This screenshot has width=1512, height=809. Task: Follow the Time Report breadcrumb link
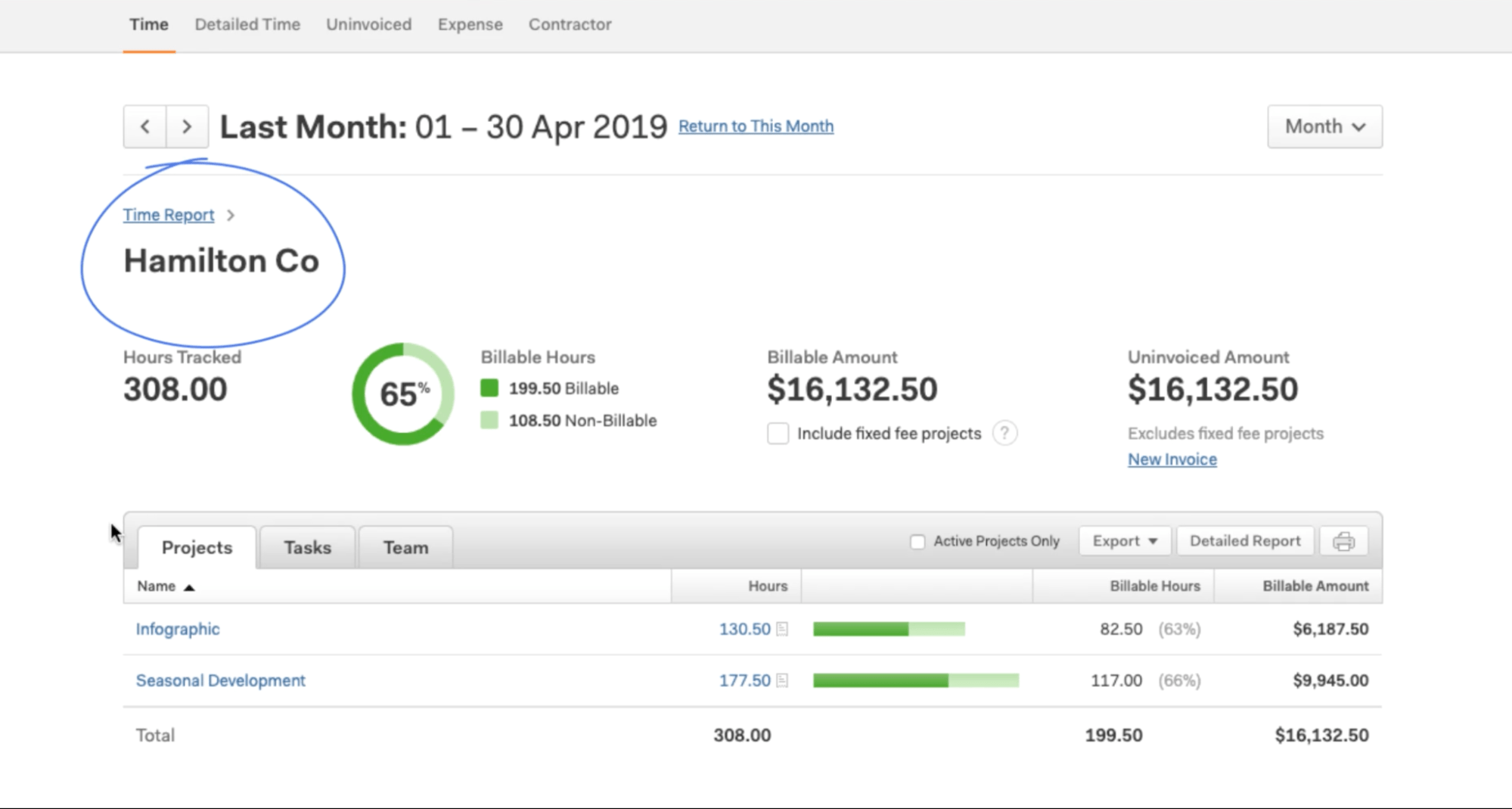(x=169, y=215)
